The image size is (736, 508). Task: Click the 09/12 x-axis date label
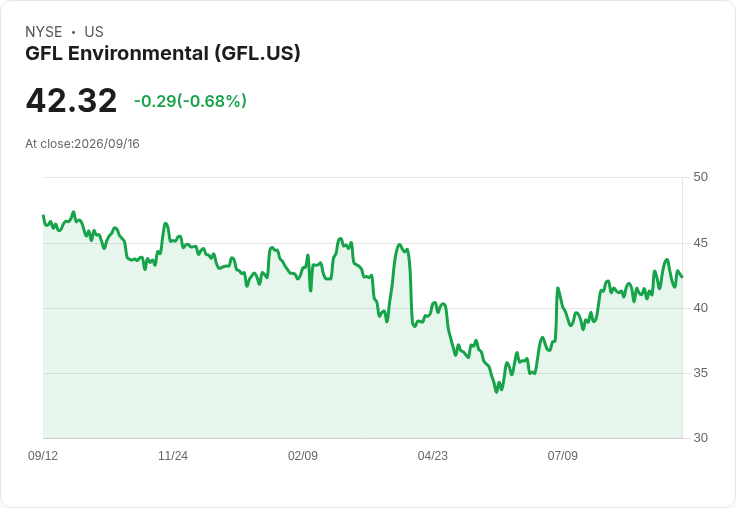43,455
